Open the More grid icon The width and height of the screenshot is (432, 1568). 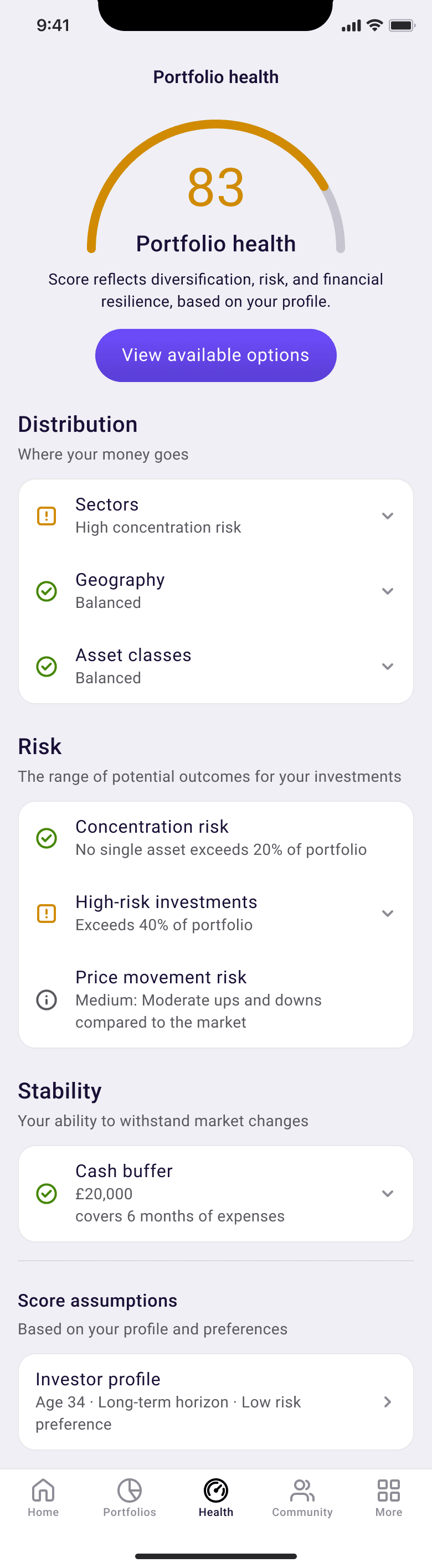(389, 1490)
